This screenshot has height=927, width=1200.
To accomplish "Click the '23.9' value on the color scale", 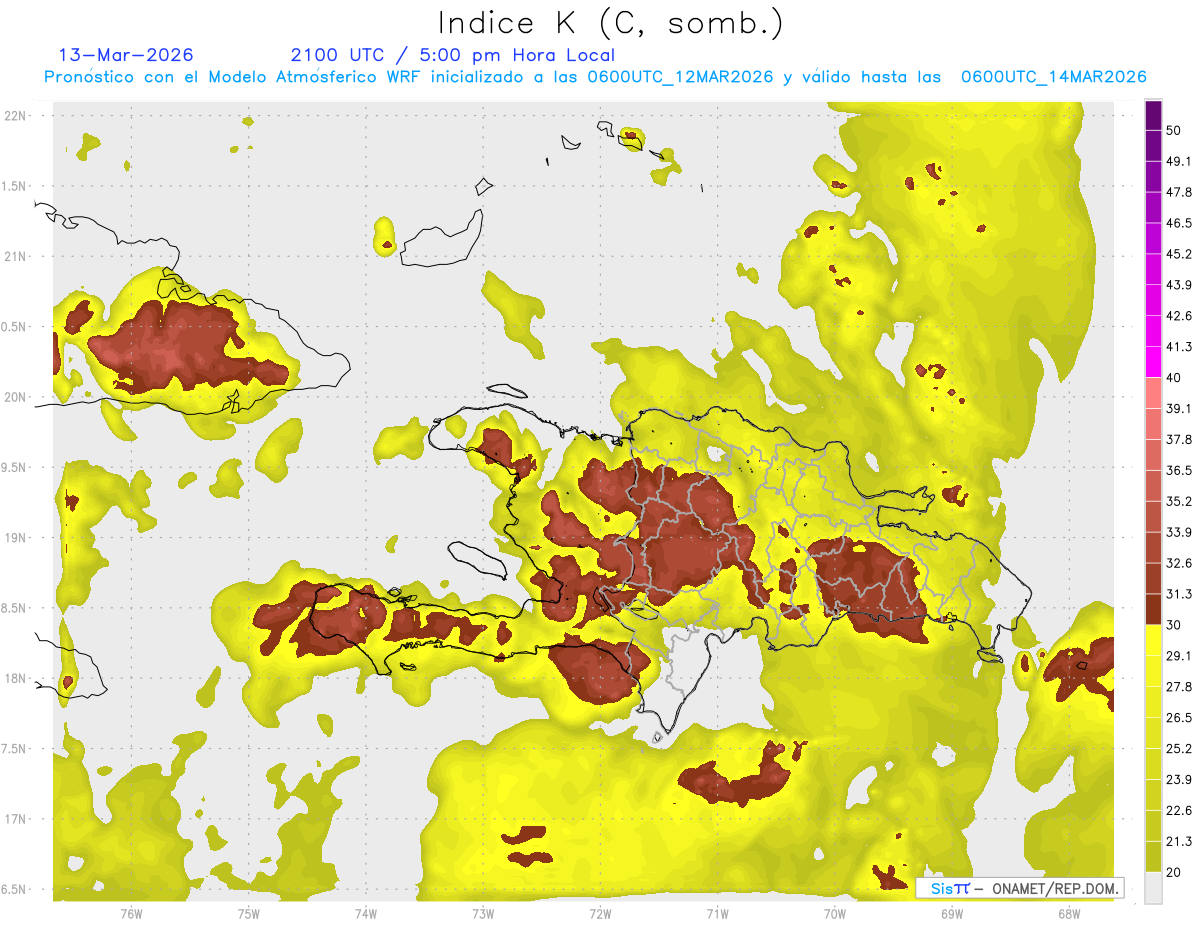I will pos(1179,780).
